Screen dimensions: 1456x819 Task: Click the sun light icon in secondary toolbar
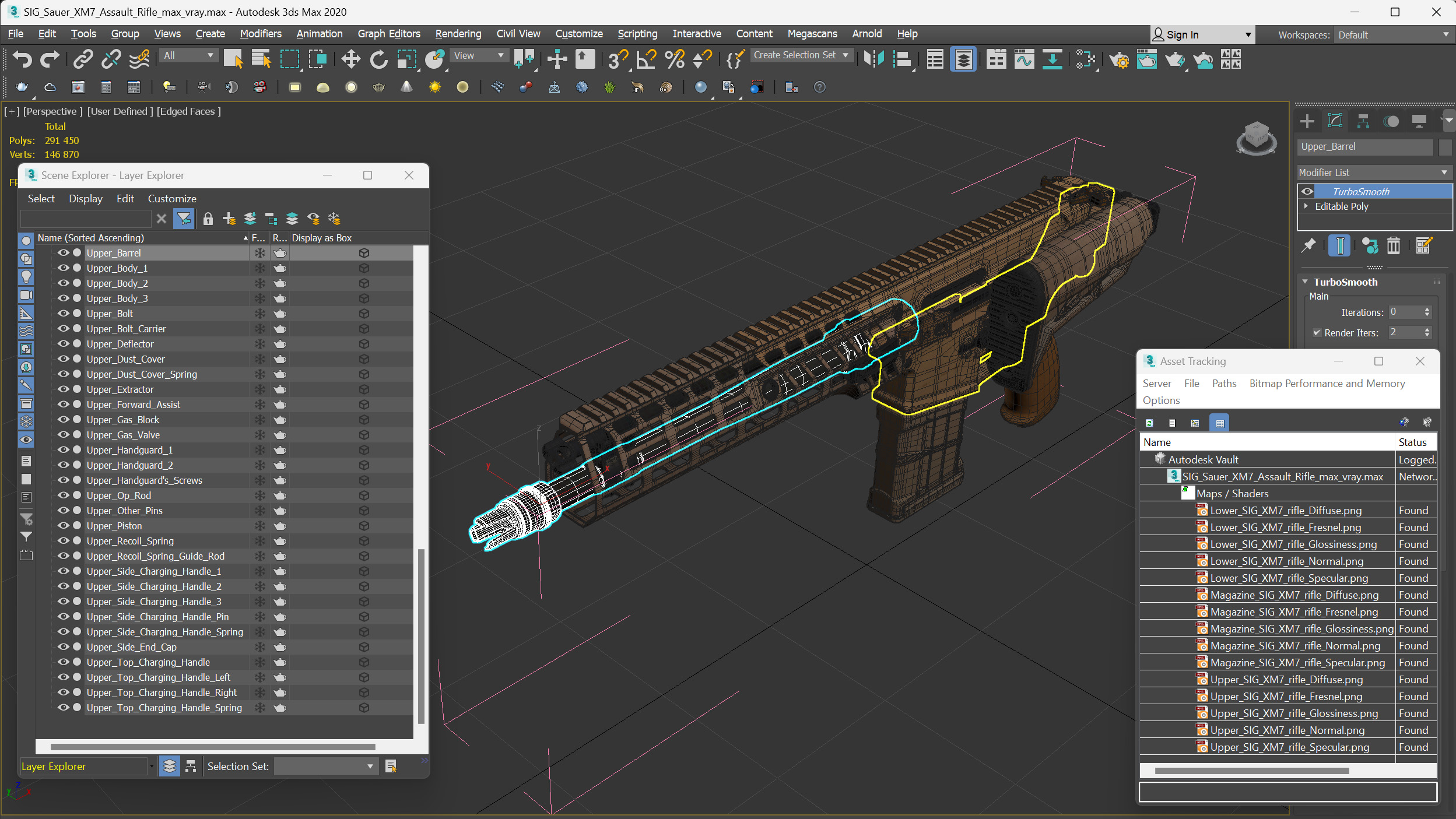click(x=434, y=87)
